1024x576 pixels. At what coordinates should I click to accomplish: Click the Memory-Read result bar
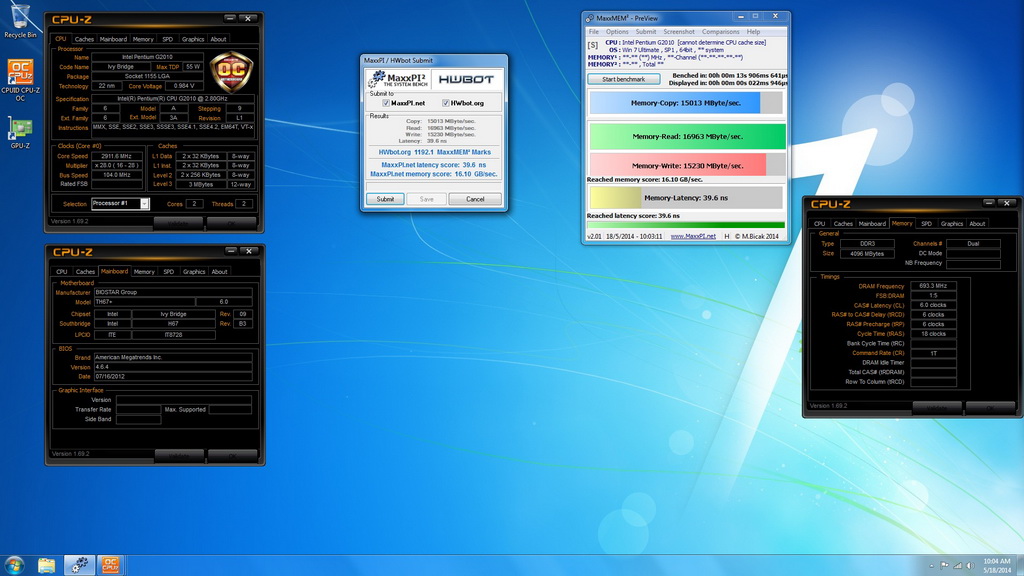point(687,136)
